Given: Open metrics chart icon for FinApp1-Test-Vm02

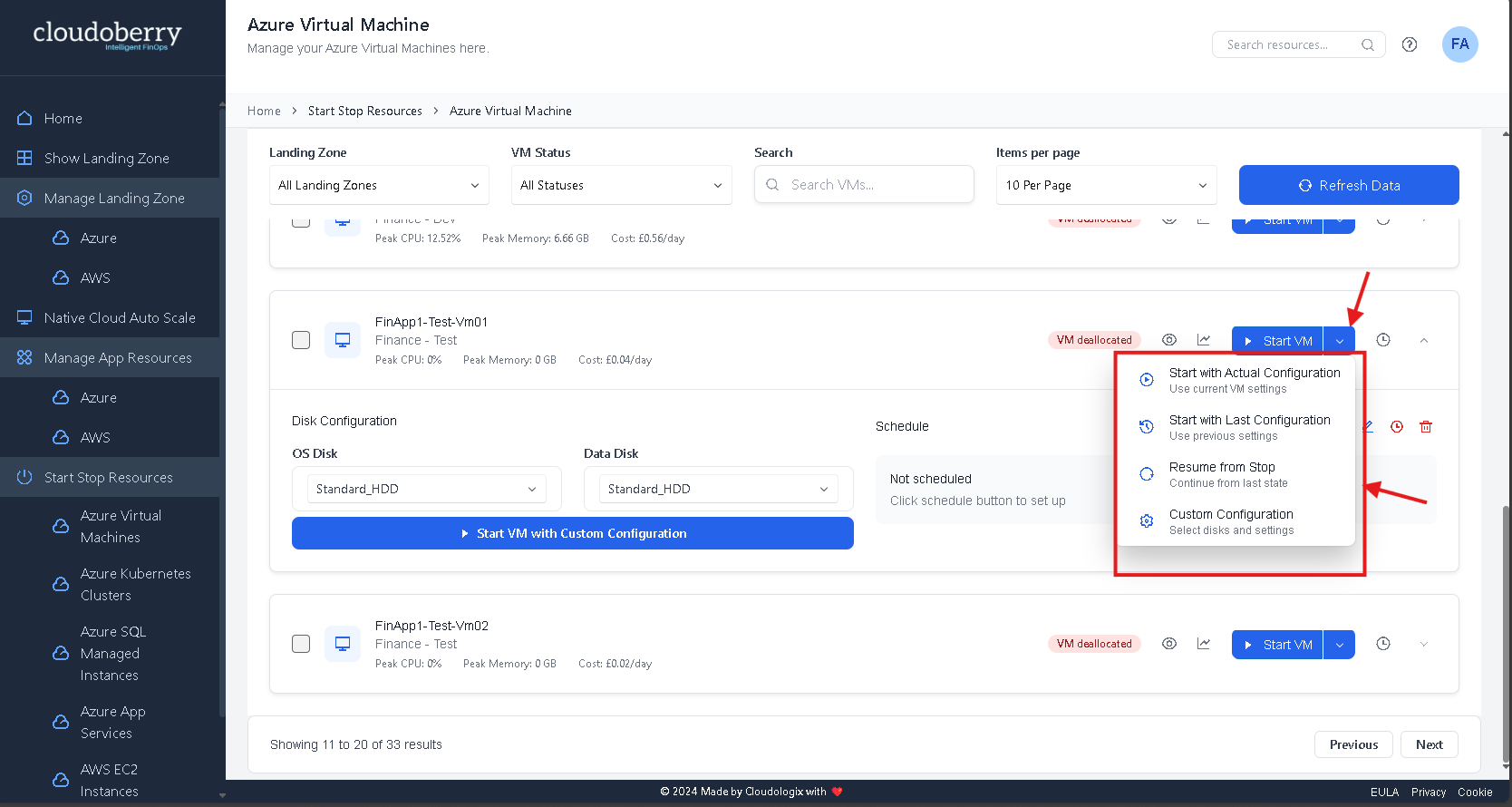Looking at the screenshot, I should [x=1204, y=644].
